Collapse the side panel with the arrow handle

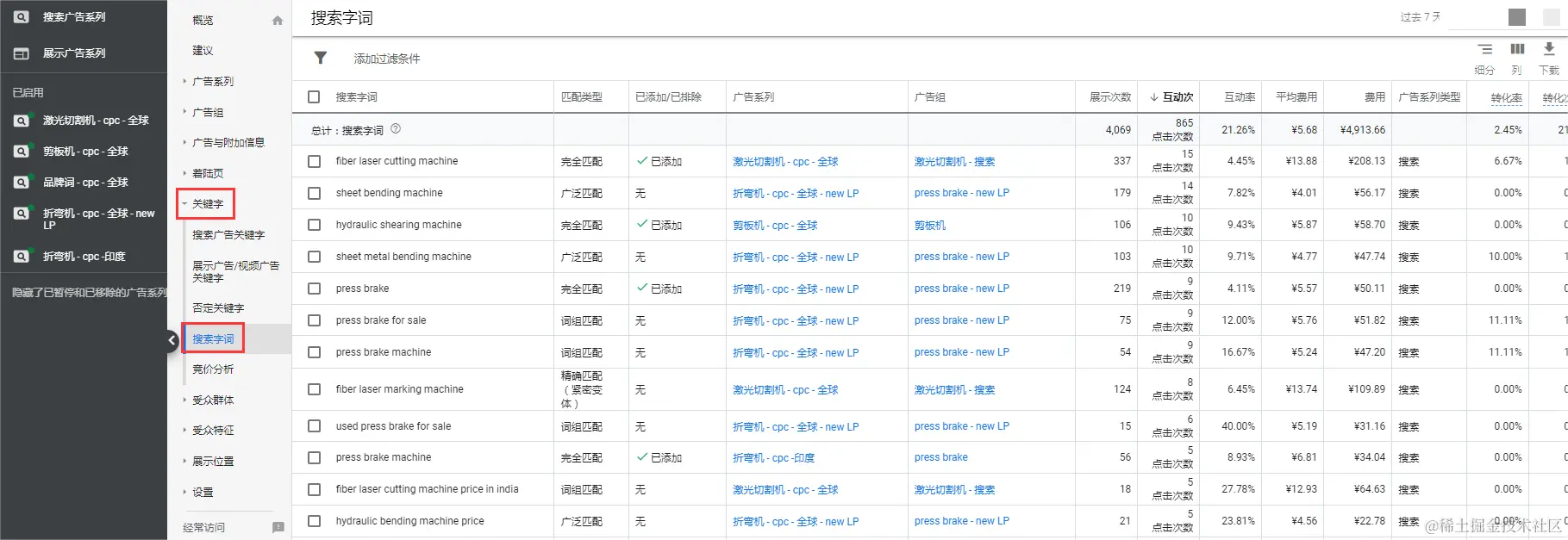(x=172, y=340)
